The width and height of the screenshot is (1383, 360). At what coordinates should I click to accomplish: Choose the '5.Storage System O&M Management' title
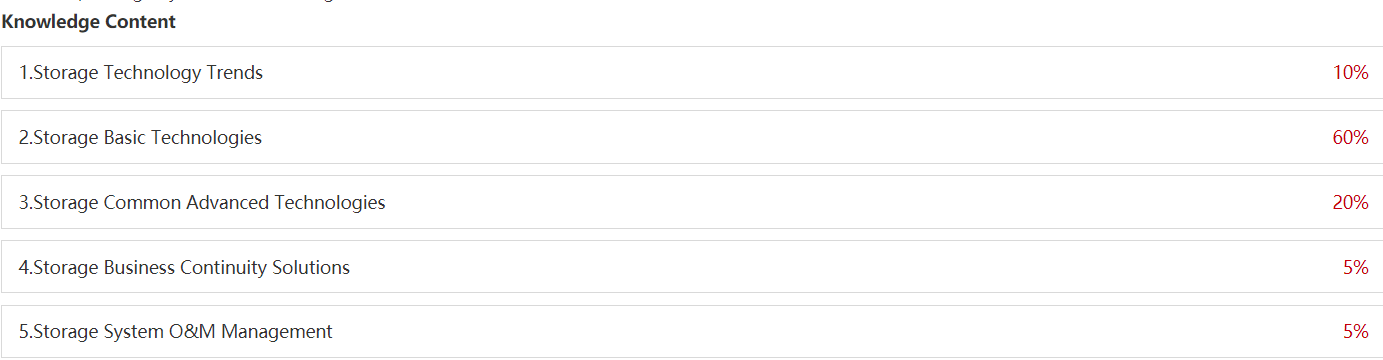[x=176, y=332]
